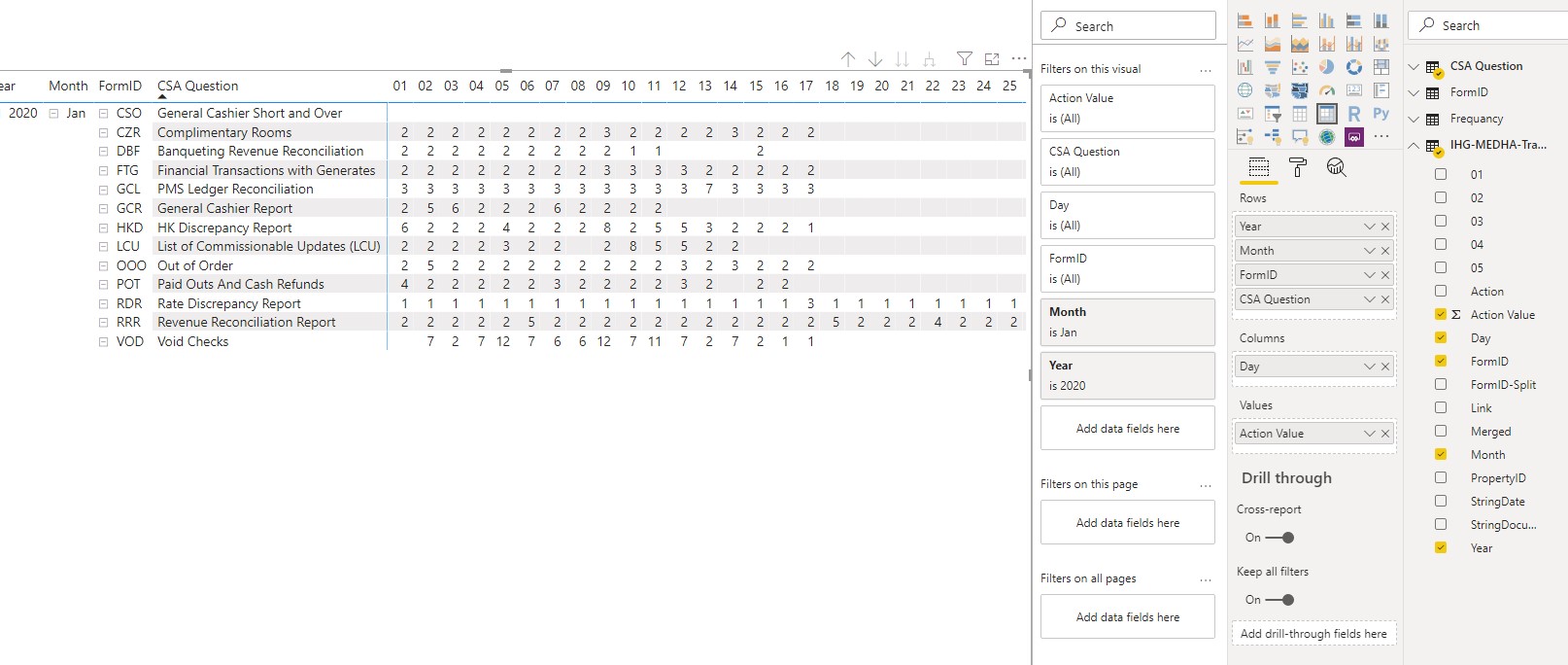Click the visual filter funnel icon
This screenshot has height=665, width=1568.
pyautogui.click(x=964, y=59)
